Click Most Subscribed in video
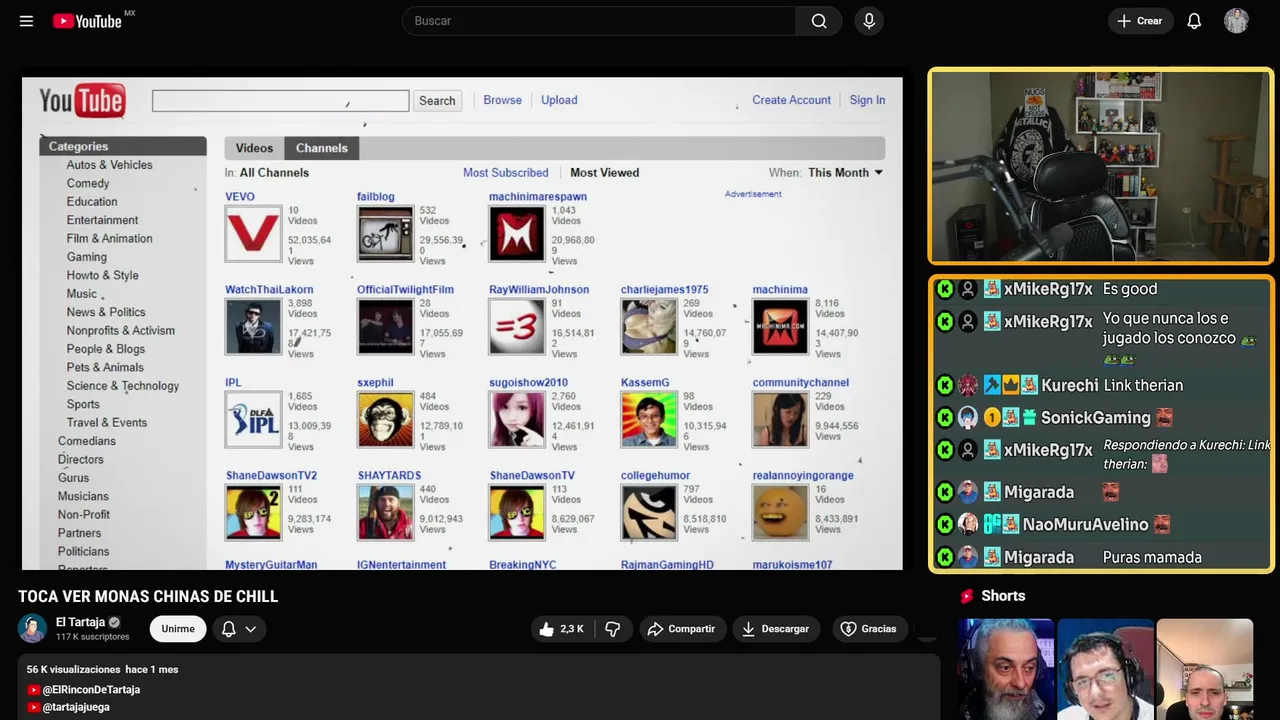 pyautogui.click(x=506, y=173)
